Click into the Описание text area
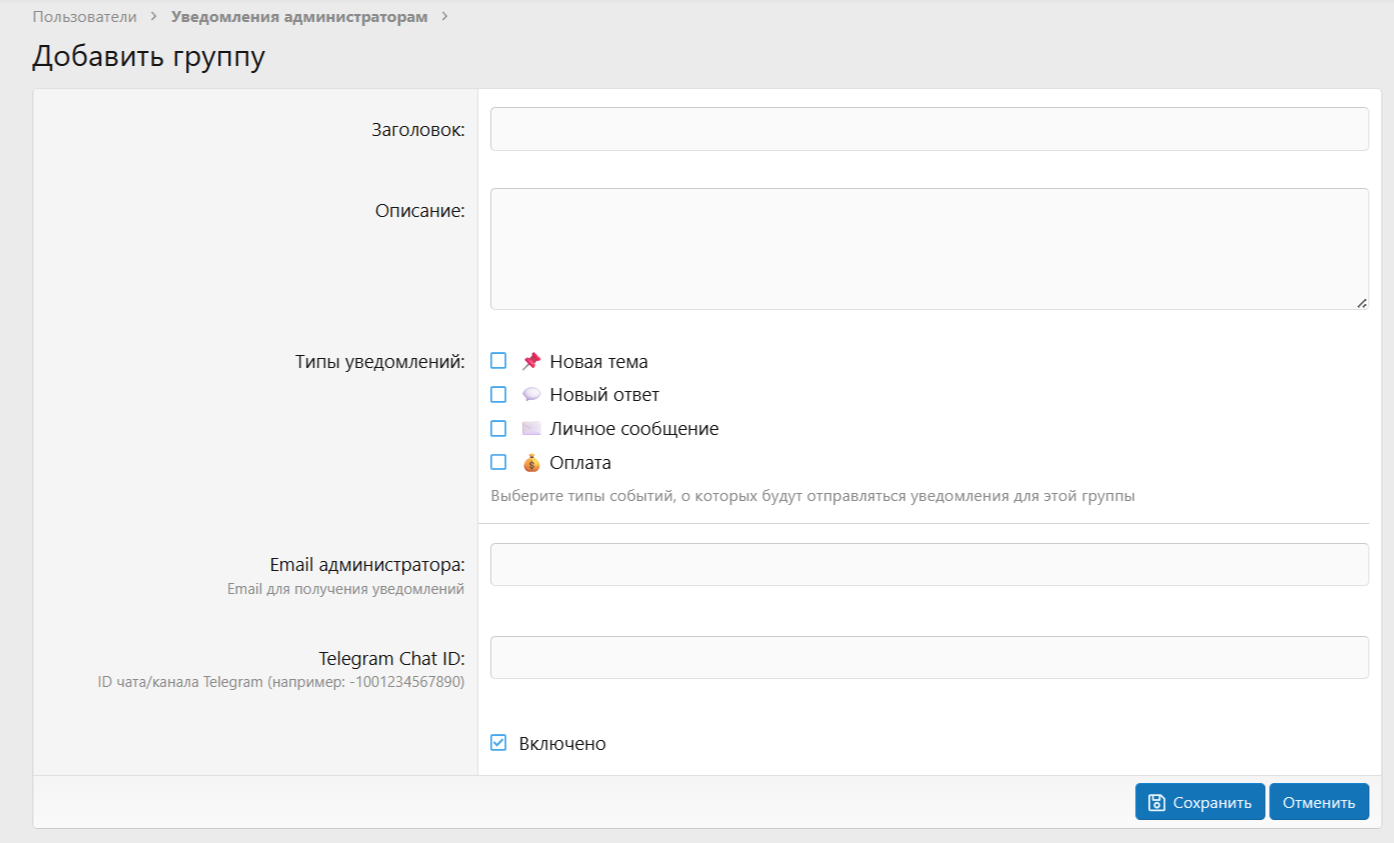Screen dimensions: 1394x843 (929, 249)
